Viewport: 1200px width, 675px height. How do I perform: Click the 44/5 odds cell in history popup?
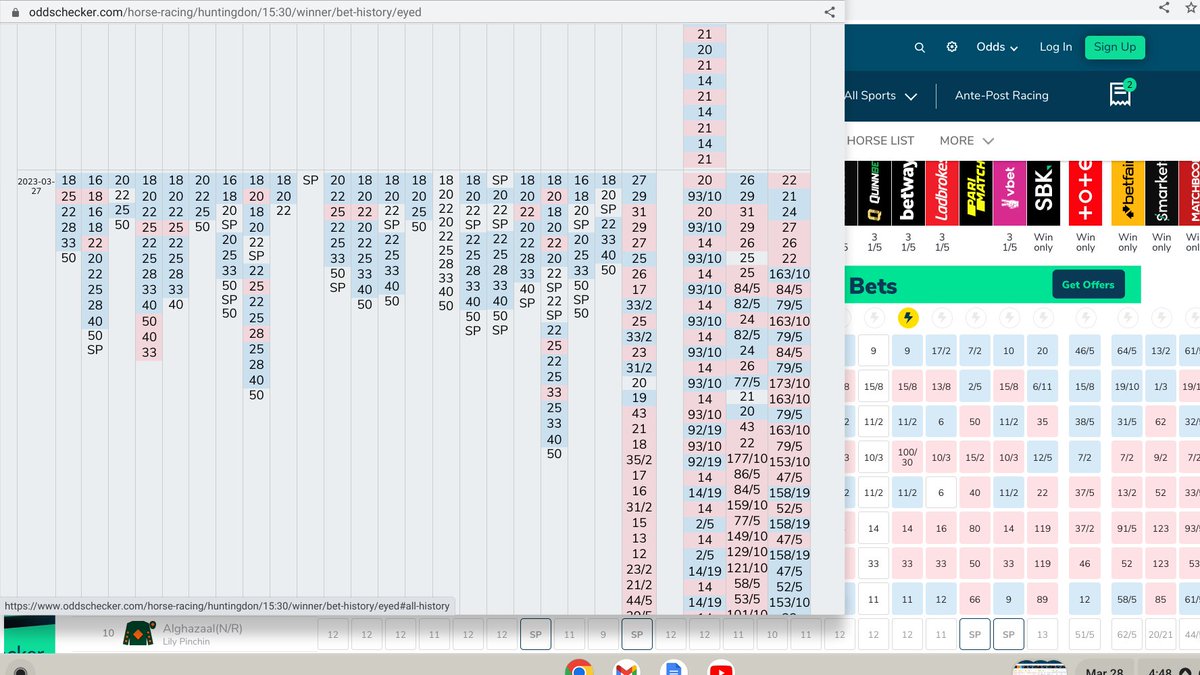click(x=640, y=601)
